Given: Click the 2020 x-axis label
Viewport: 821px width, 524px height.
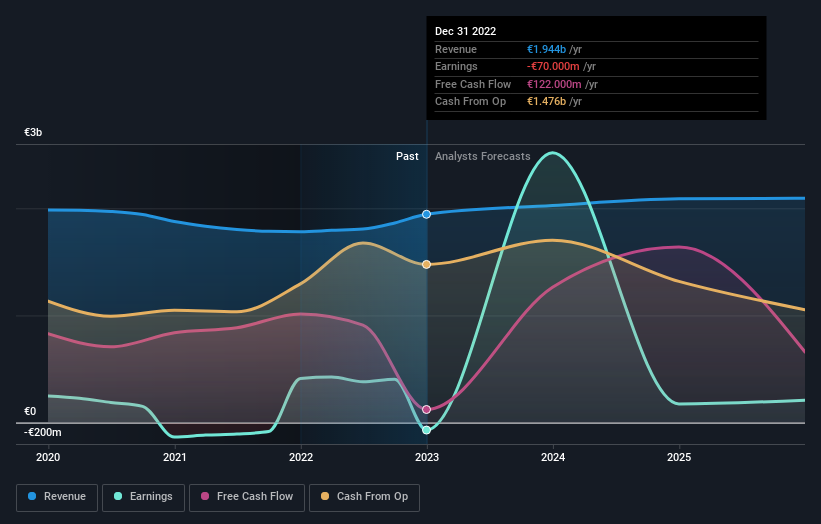Looking at the screenshot, I should pos(48,457).
